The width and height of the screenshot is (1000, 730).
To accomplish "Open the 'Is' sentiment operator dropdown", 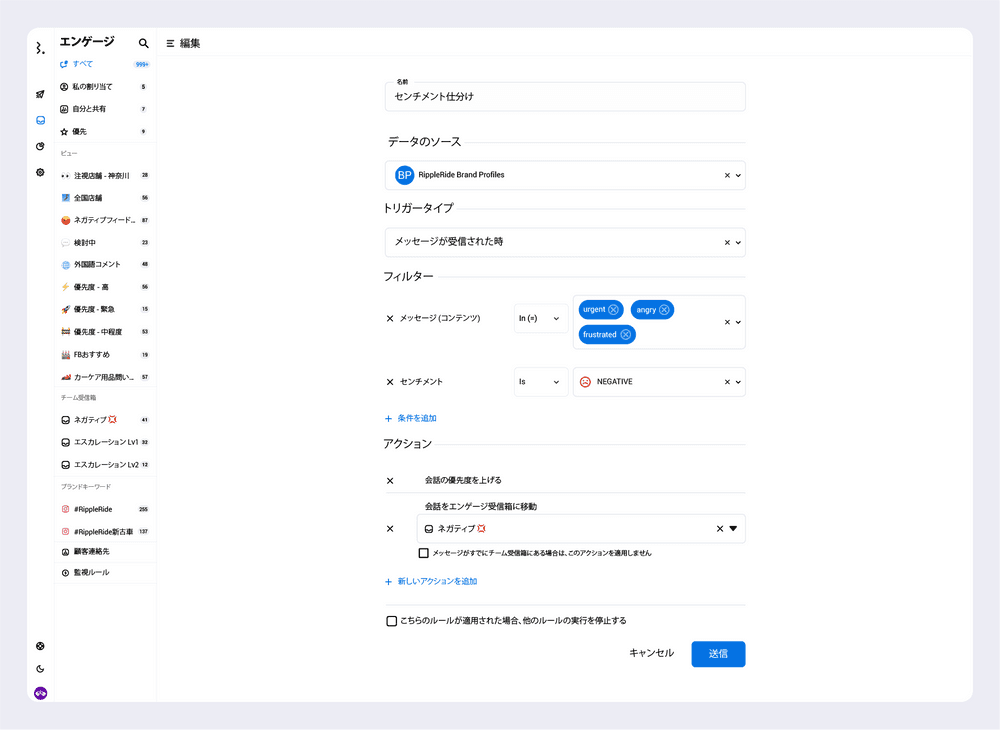I will tap(541, 382).
